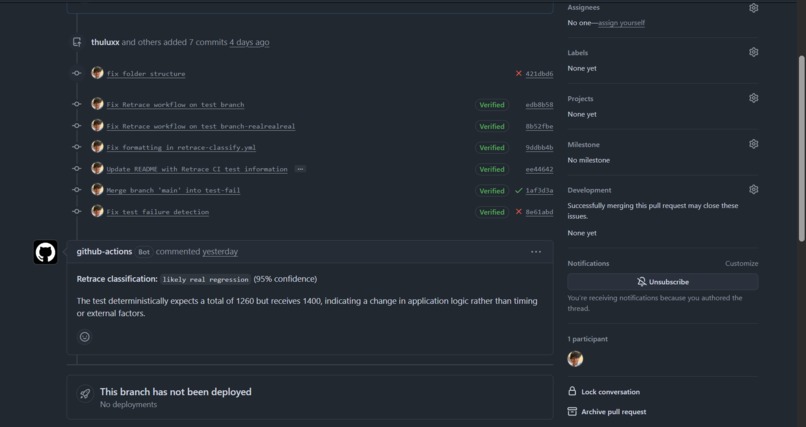This screenshot has height=427, width=806.
Task: Customize notification settings
Action: (741, 263)
